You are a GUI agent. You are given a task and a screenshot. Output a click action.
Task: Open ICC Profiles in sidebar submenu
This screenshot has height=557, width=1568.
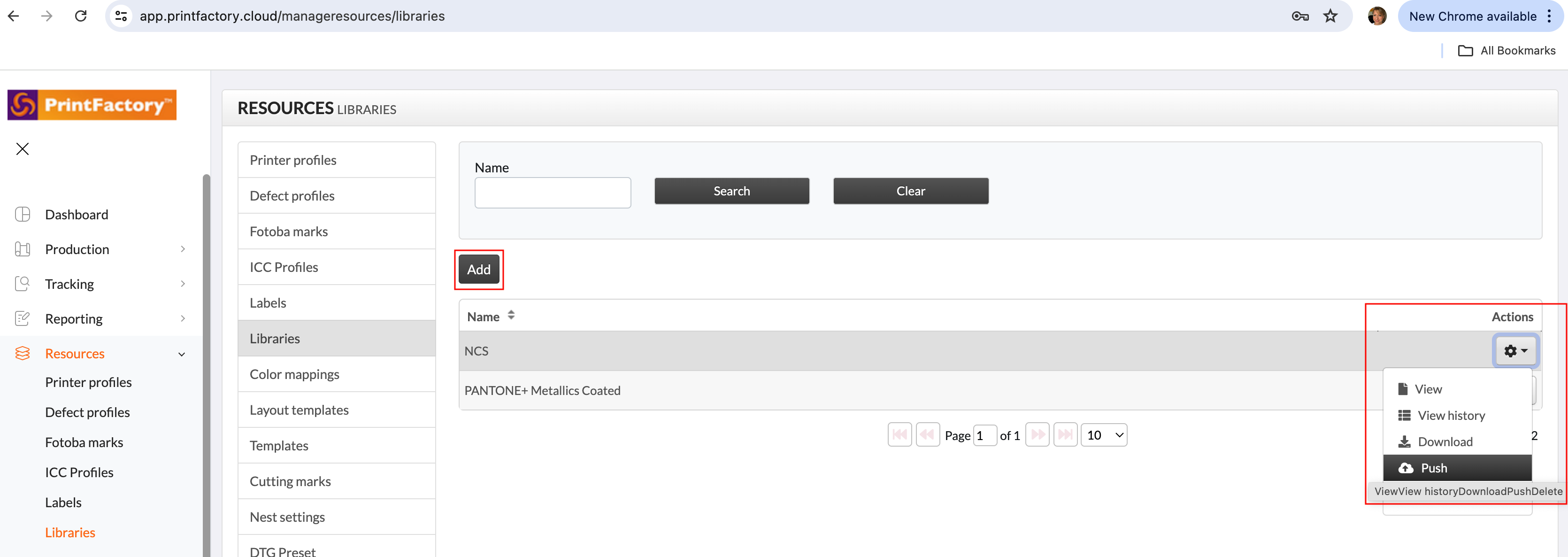coord(79,472)
